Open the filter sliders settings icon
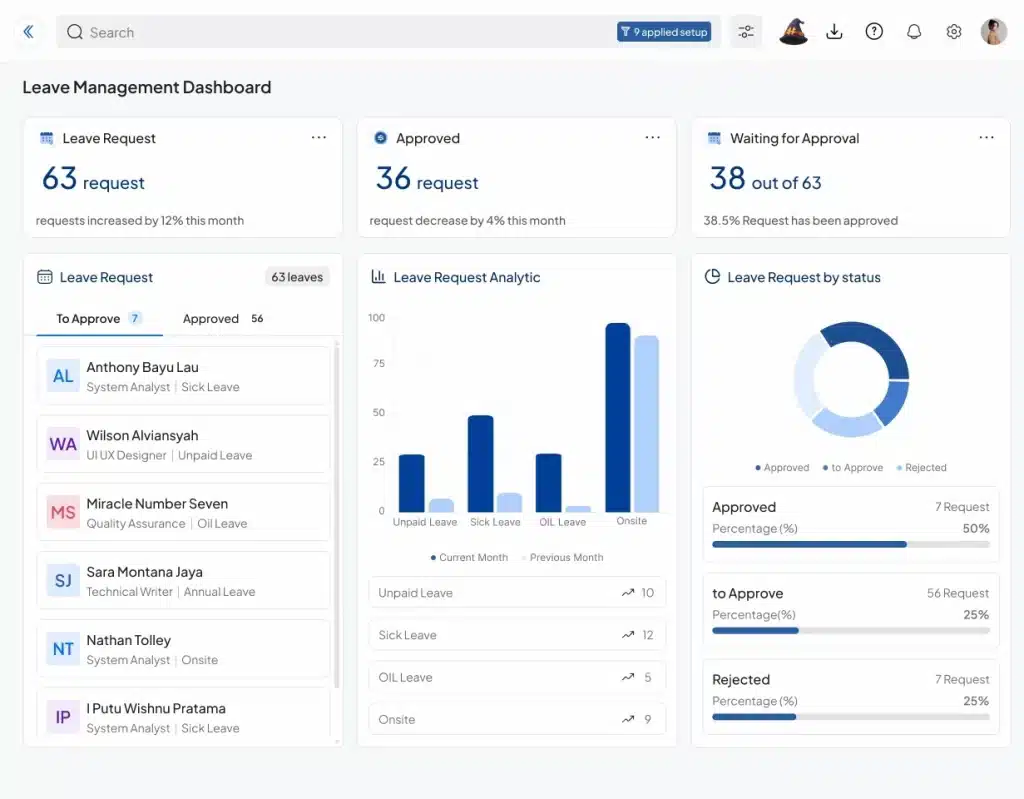The height and width of the screenshot is (799, 1024). [x=746, y=32]
